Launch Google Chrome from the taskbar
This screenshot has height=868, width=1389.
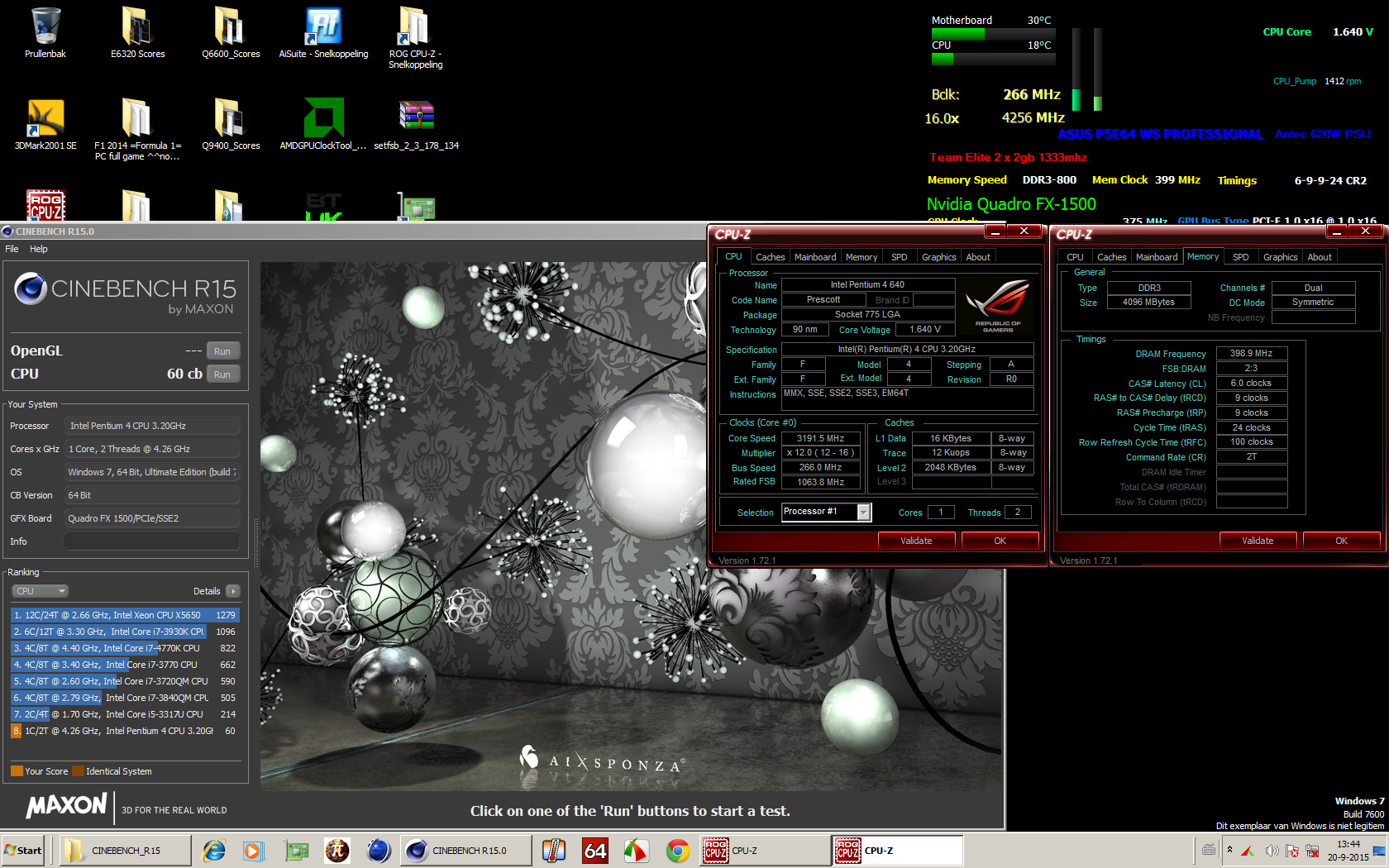click(x=678, y=850)
